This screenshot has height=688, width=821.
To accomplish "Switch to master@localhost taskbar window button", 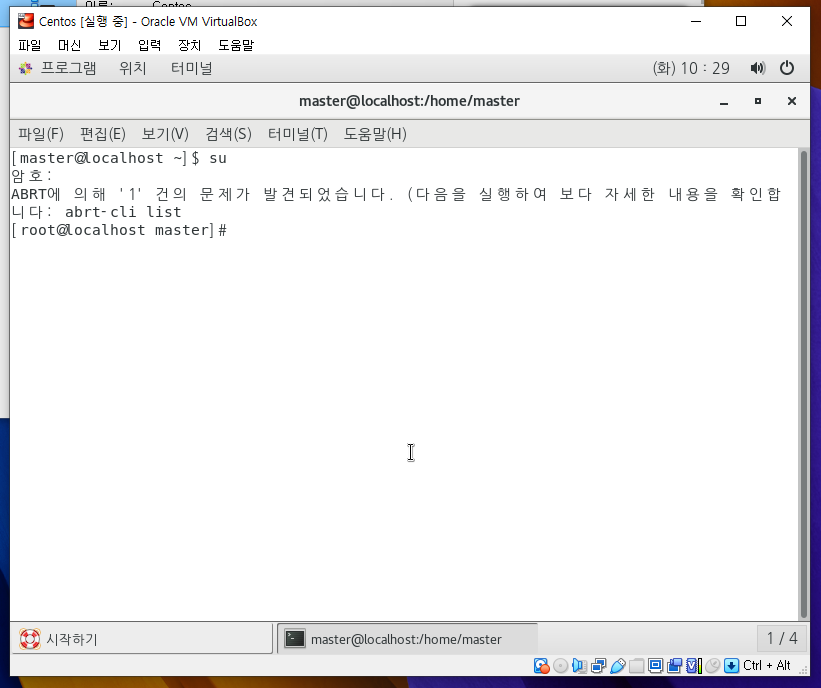I will click(x=407, y=639).
